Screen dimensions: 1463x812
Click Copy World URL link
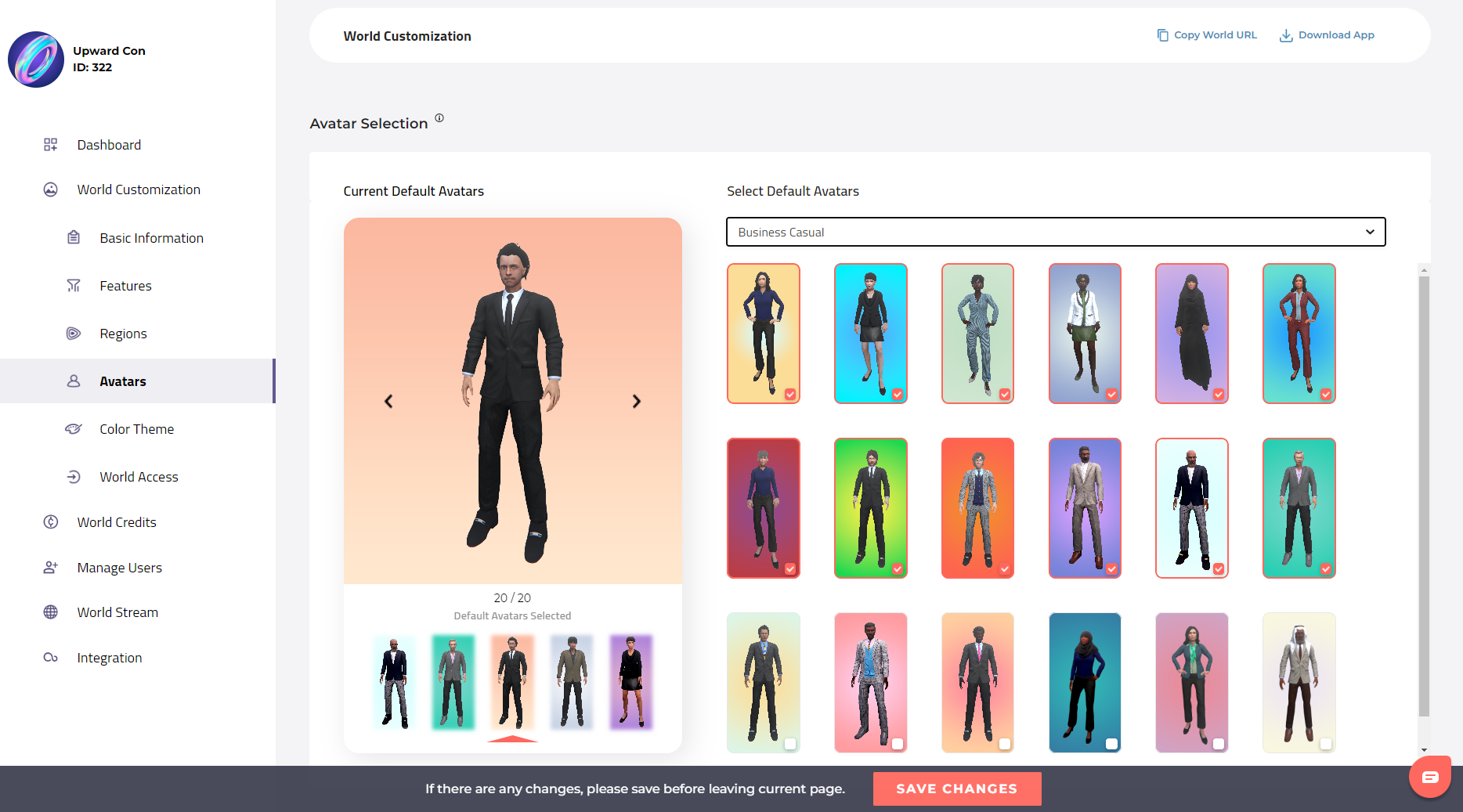point(1207,35)
